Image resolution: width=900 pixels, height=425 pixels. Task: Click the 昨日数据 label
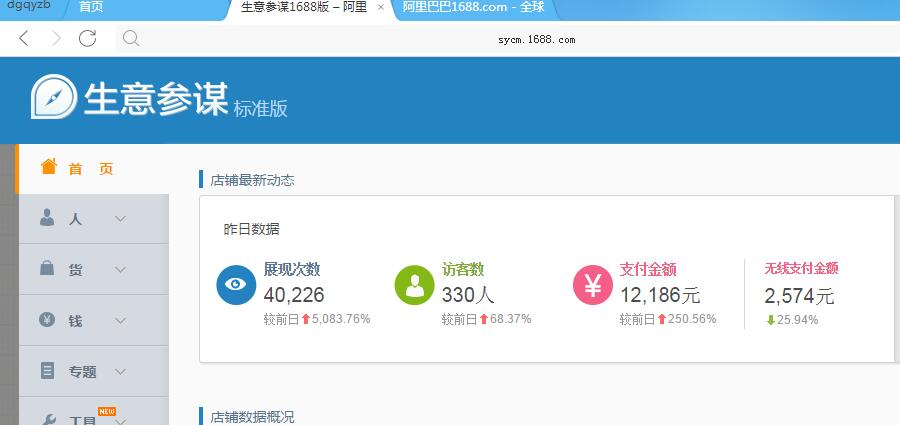coord(251,229)
